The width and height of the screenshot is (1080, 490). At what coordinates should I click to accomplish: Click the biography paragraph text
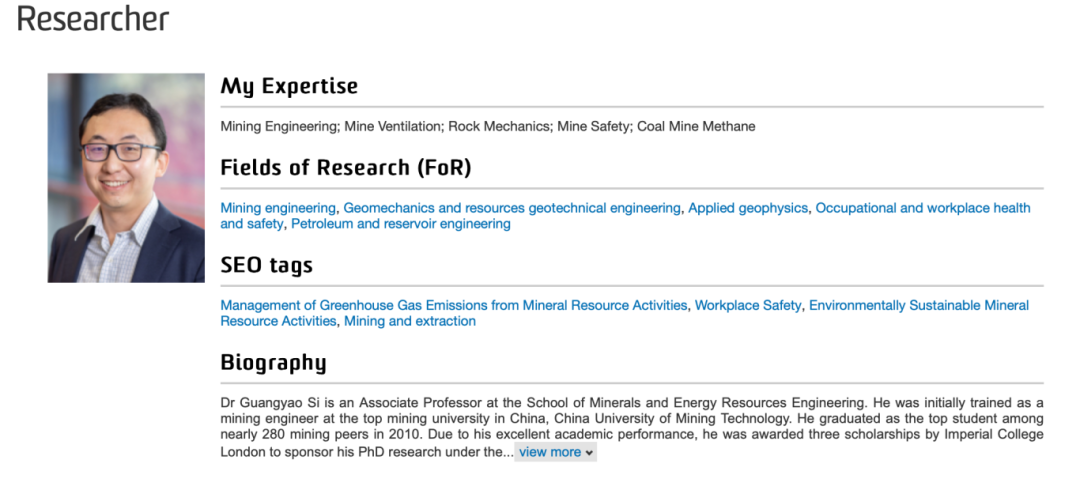631,419
